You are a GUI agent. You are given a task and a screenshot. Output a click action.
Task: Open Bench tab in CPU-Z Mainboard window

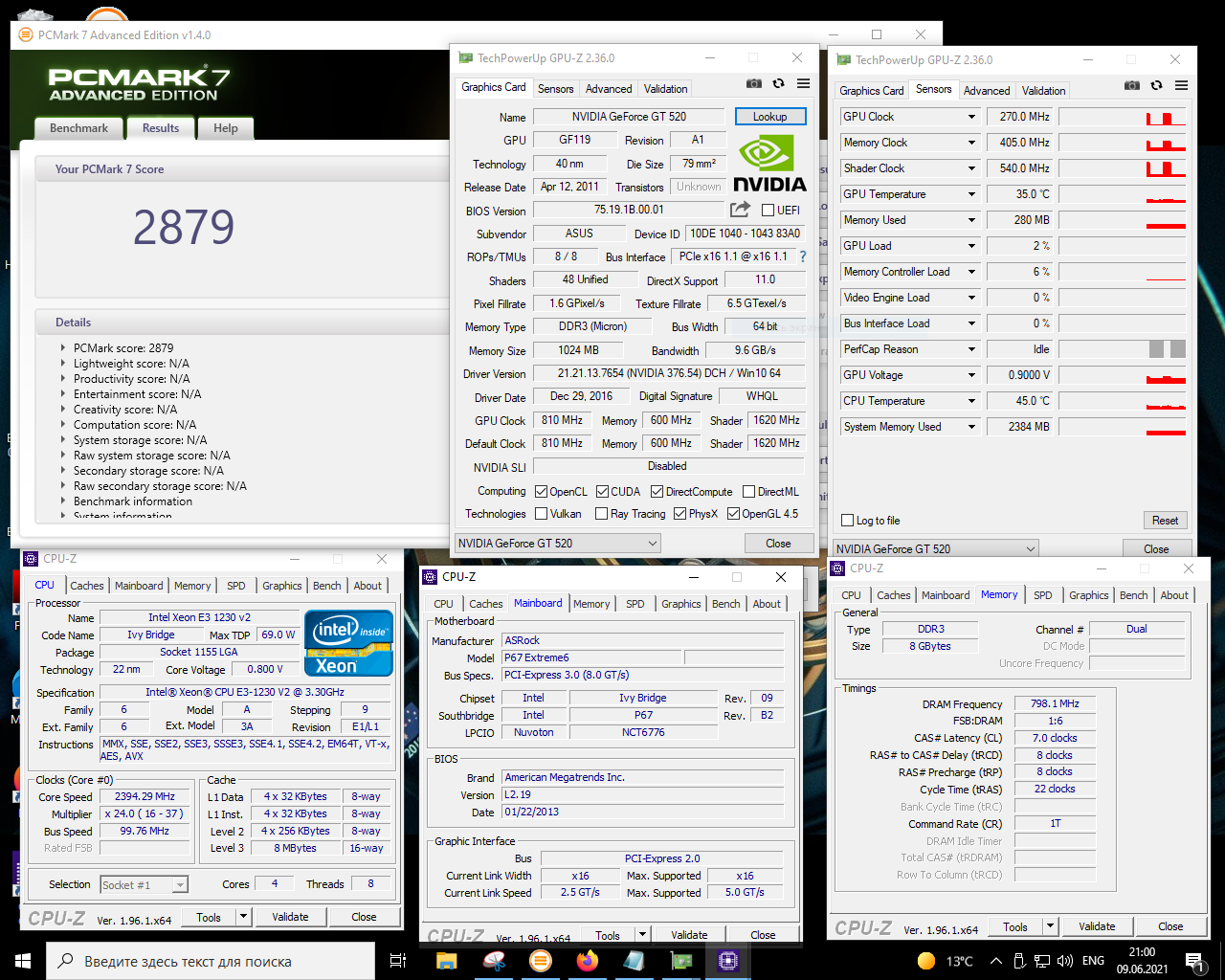725,604
